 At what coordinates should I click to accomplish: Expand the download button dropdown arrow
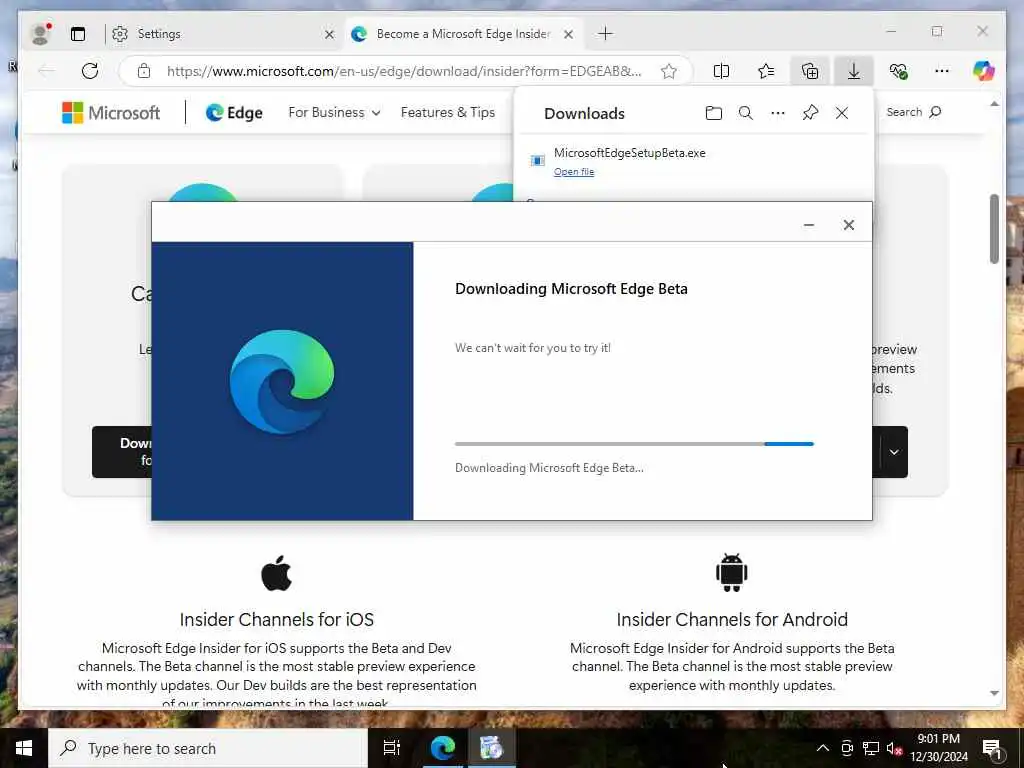pyautogui.click(x=894, y=452)
